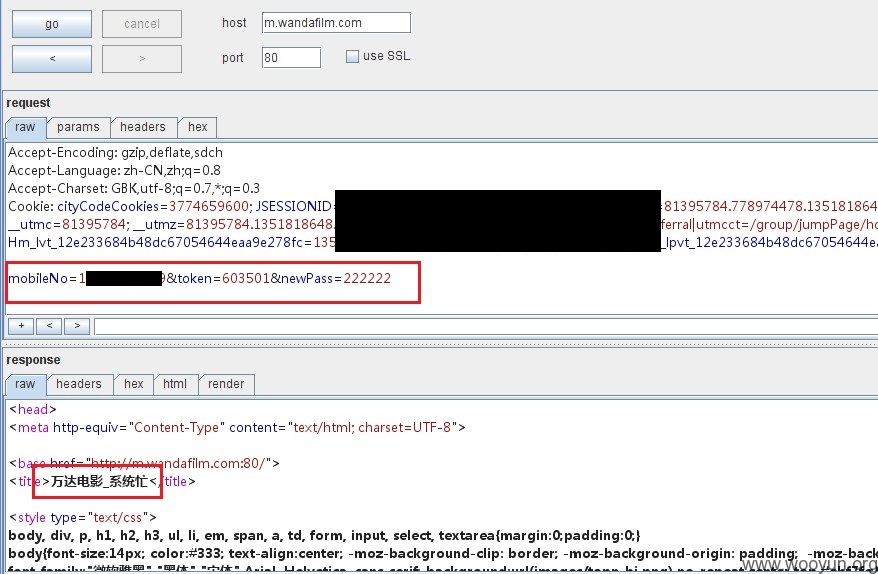Click the cityCodeCookies value 3774659600
The width and height of the screenshot is (878, 574).
click(x=208, y=207)
